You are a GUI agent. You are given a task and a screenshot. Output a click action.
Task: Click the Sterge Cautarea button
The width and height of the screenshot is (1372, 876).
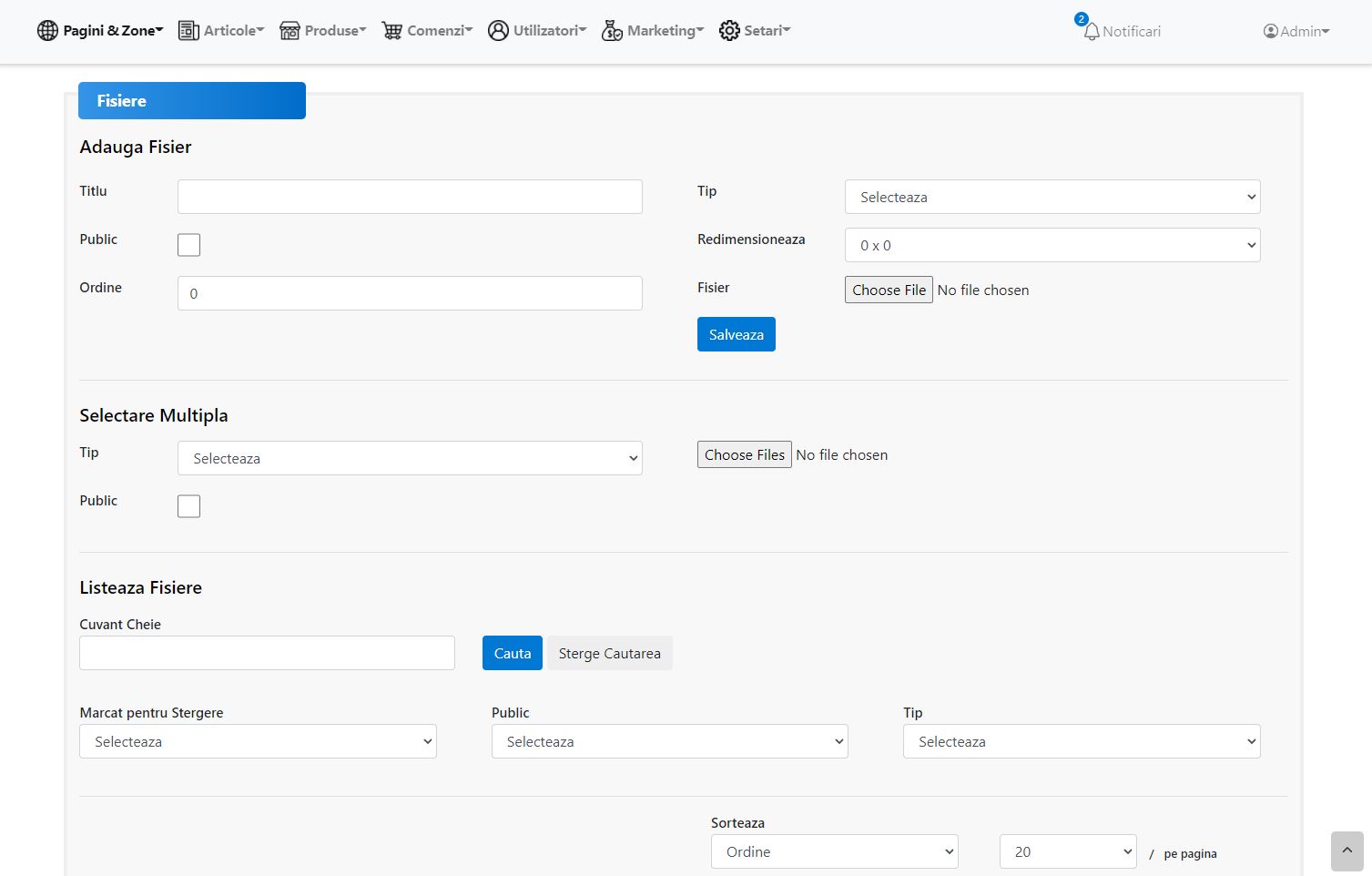tap(610, 653)
